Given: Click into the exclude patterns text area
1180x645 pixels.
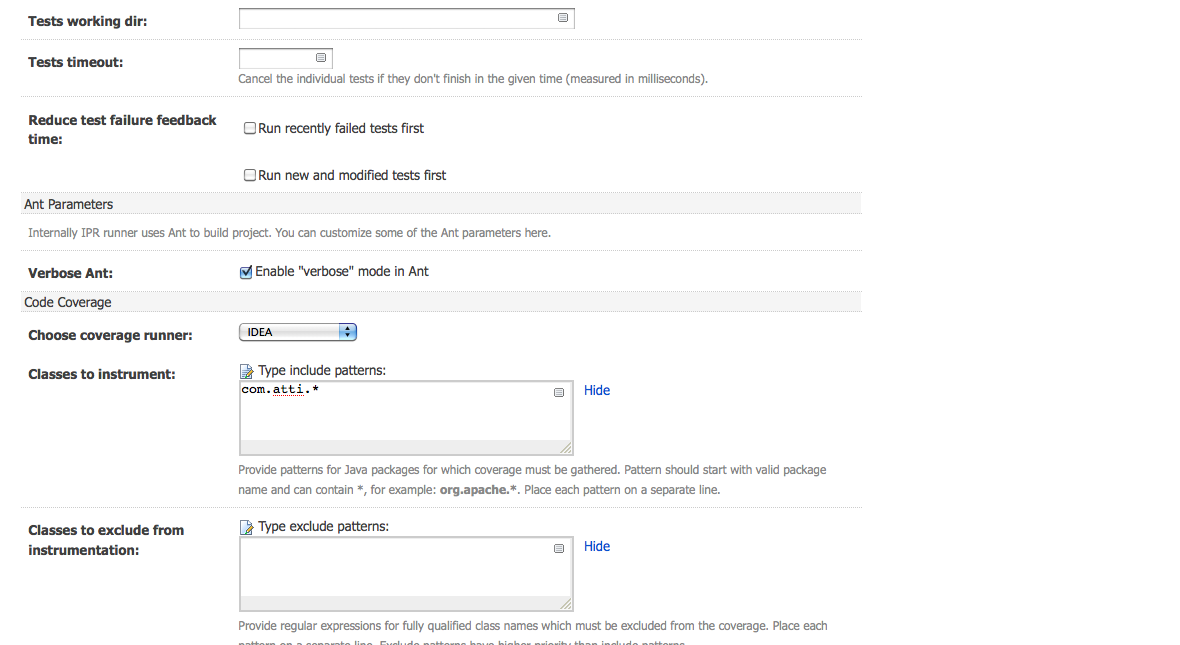Looking at the screenshot, I should 406,574.
